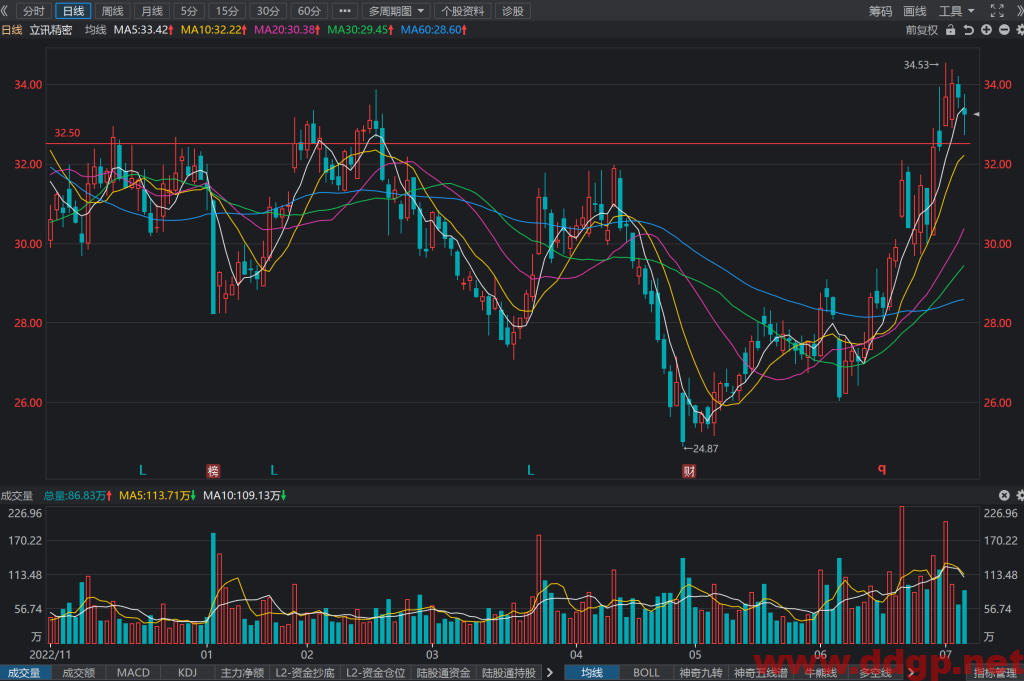The height and width of the screenshot is (681, 1024).
Task: Click the 24.87 low price annotation
Action: pyautogui.click(x=701, y=449)
